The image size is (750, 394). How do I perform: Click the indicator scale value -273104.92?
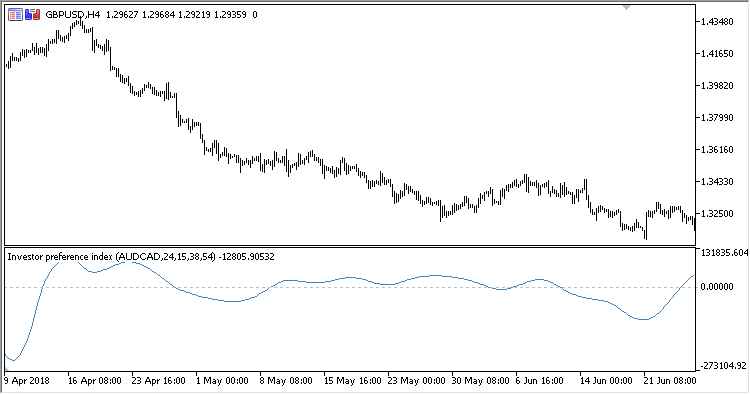(723, 366)
